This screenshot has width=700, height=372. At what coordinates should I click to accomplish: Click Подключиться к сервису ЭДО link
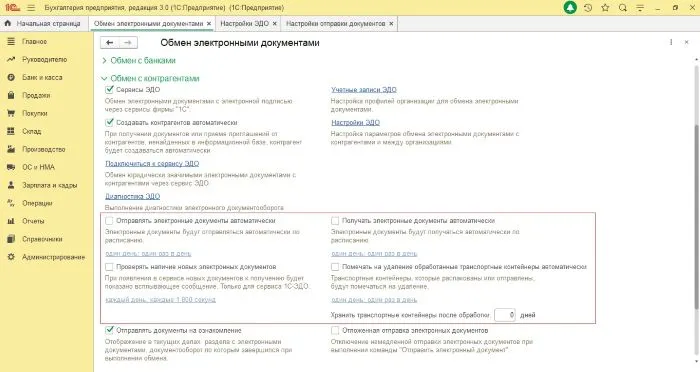tap(152, 164)
